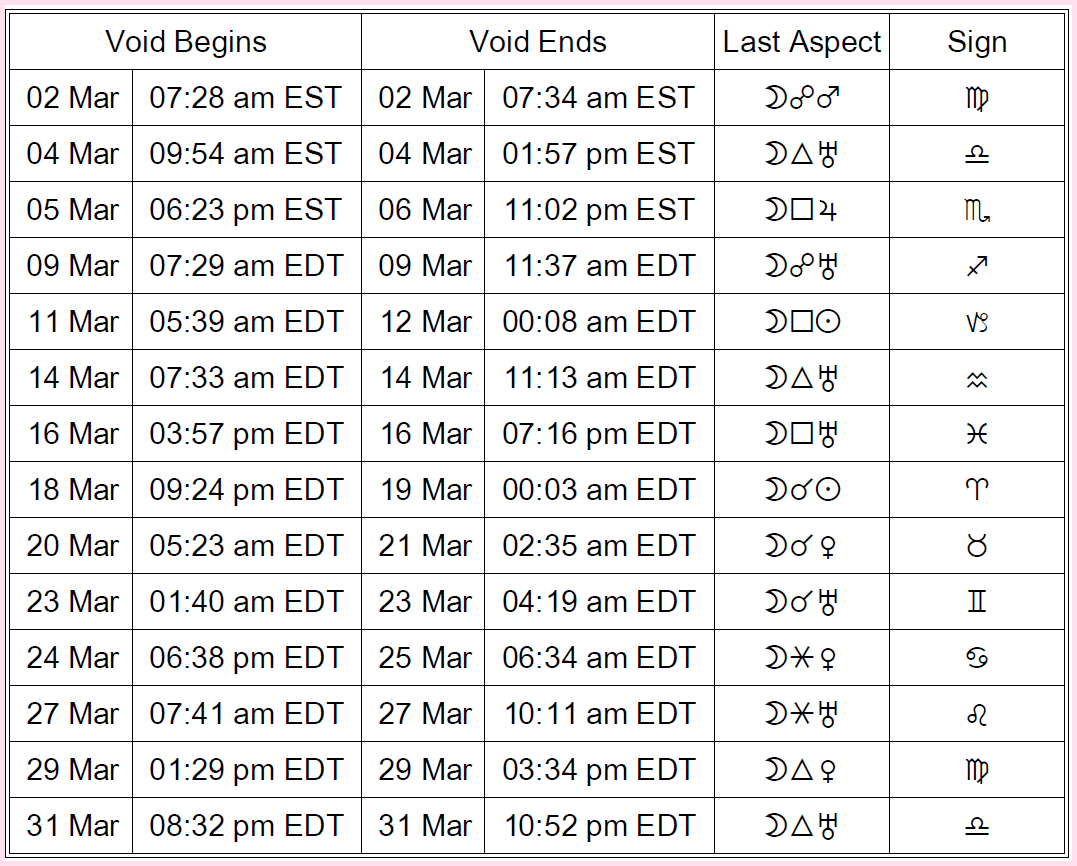Click the Sagittarius arrow sign glyph
Viewport: 1077px width, 866px height.
(x=977, y=266)
